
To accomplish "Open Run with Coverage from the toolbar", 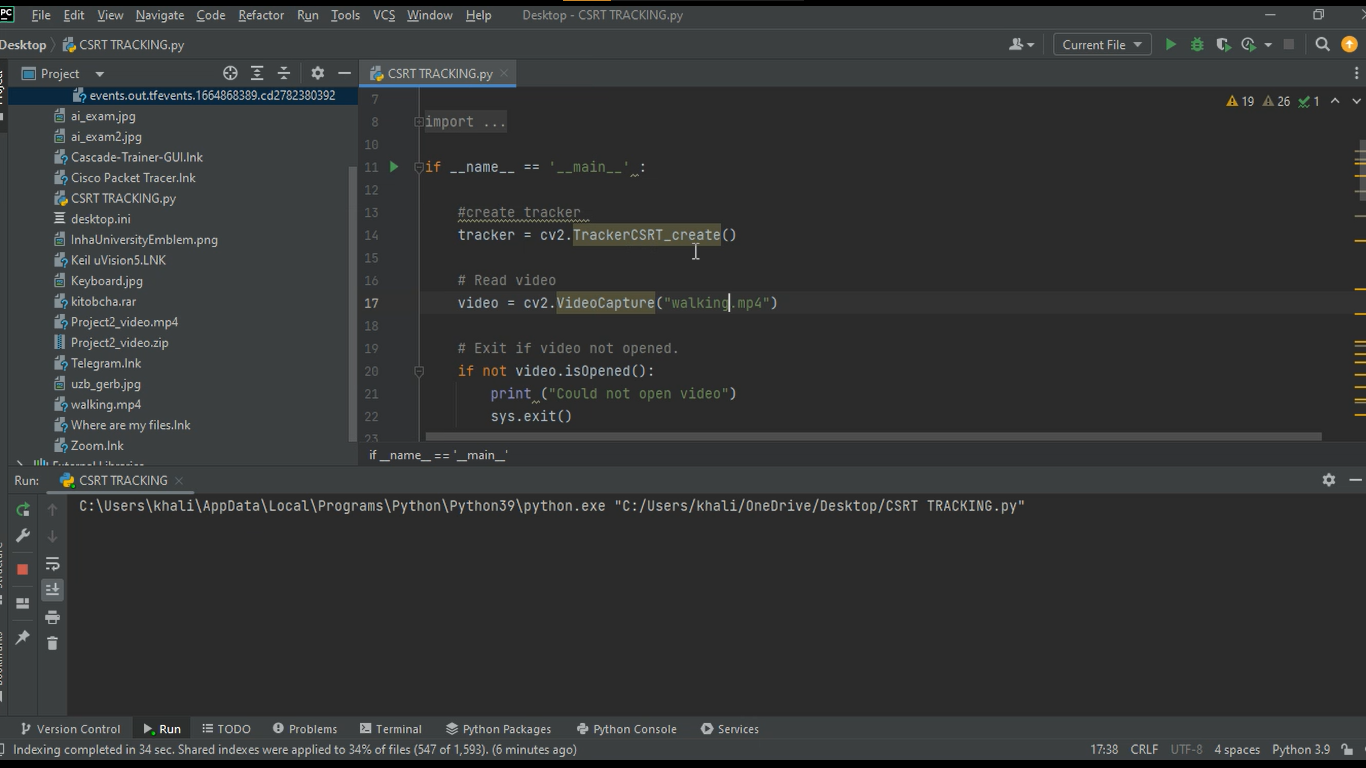I will 1222,44.
